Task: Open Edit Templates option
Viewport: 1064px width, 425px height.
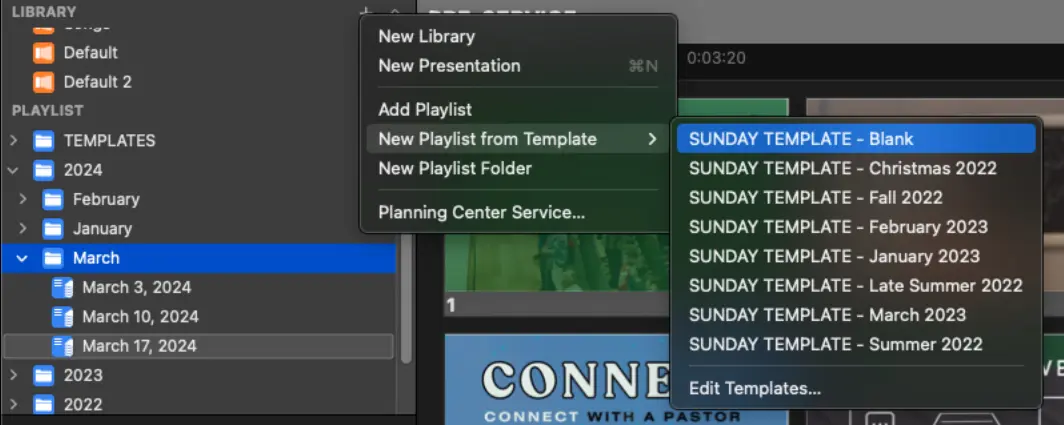Action: 755,388
